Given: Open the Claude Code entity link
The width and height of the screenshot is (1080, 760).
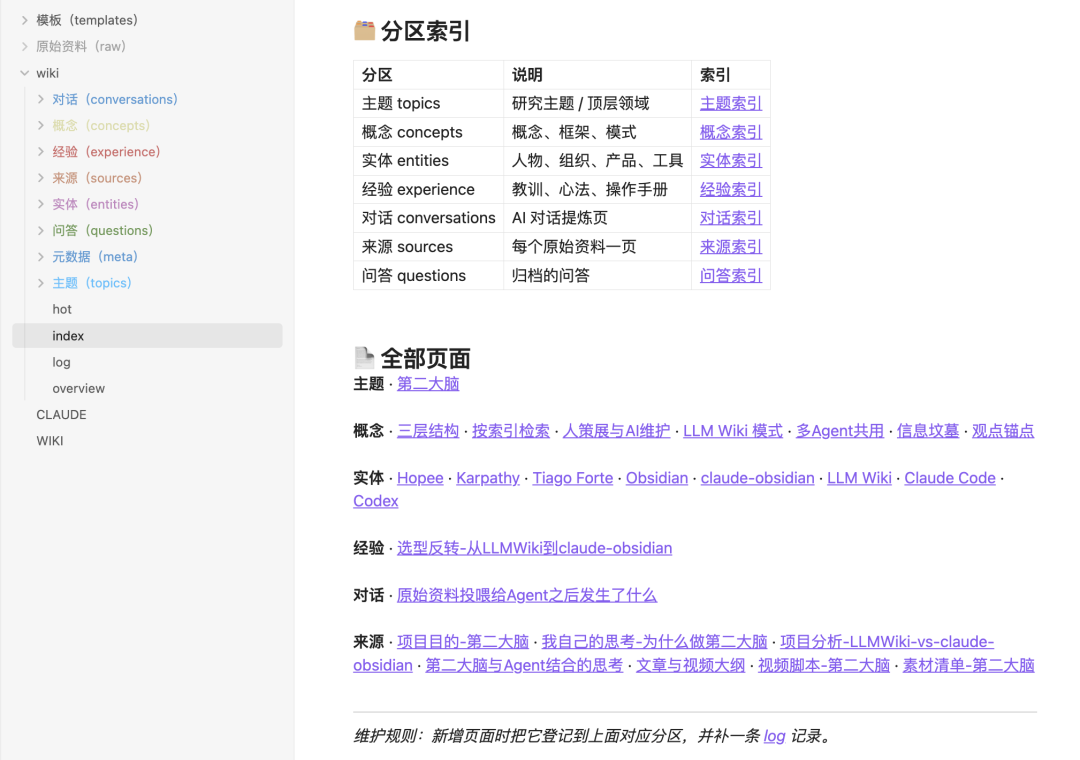Looking at the screenshot, I should click(x=950, y=477).
